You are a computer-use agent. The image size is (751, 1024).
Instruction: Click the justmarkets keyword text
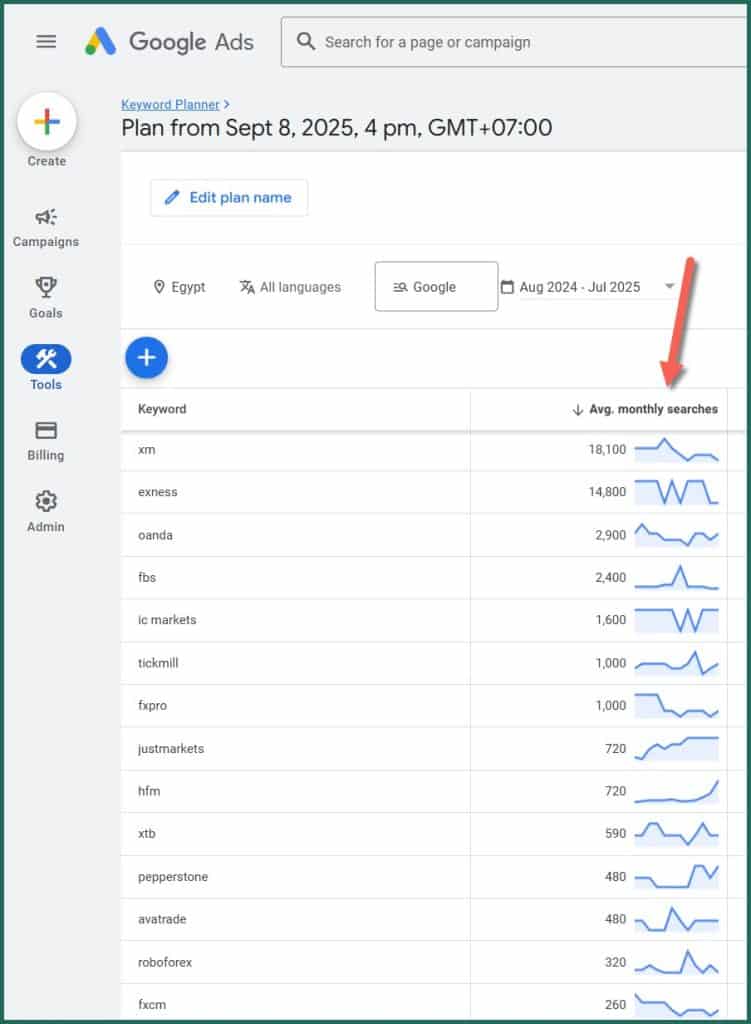(x=171, y=748)
